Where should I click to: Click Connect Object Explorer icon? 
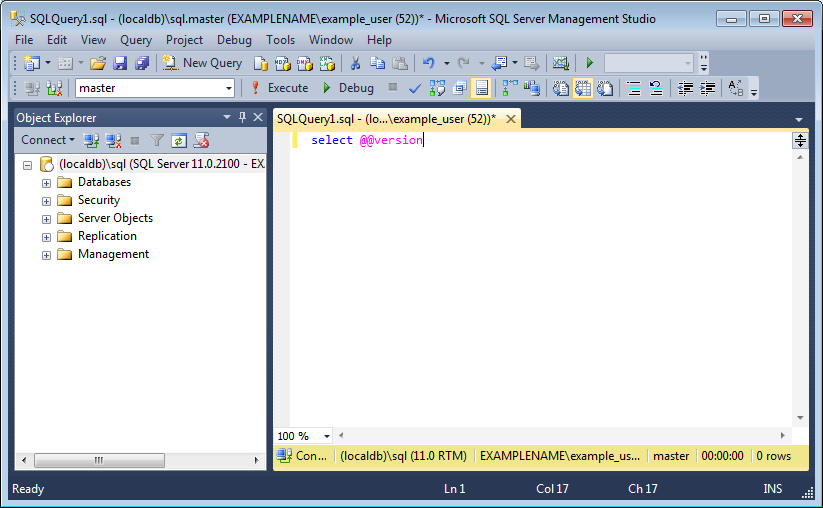[x=91, y=141]
